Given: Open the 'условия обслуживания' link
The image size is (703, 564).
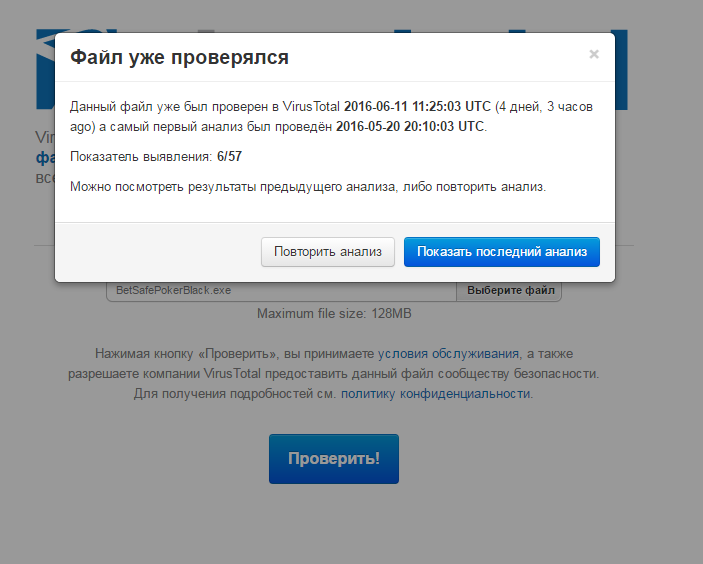Looking at the screenshot, I should point(448,354).
